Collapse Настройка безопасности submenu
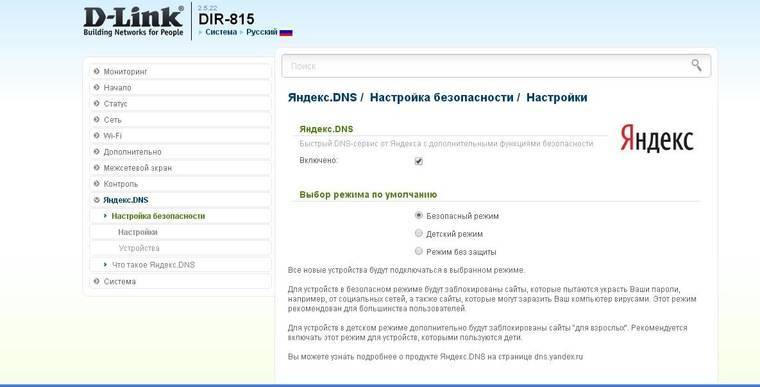Image resolution: width=760 pixels, height=387 pixels. pos(105,216)
